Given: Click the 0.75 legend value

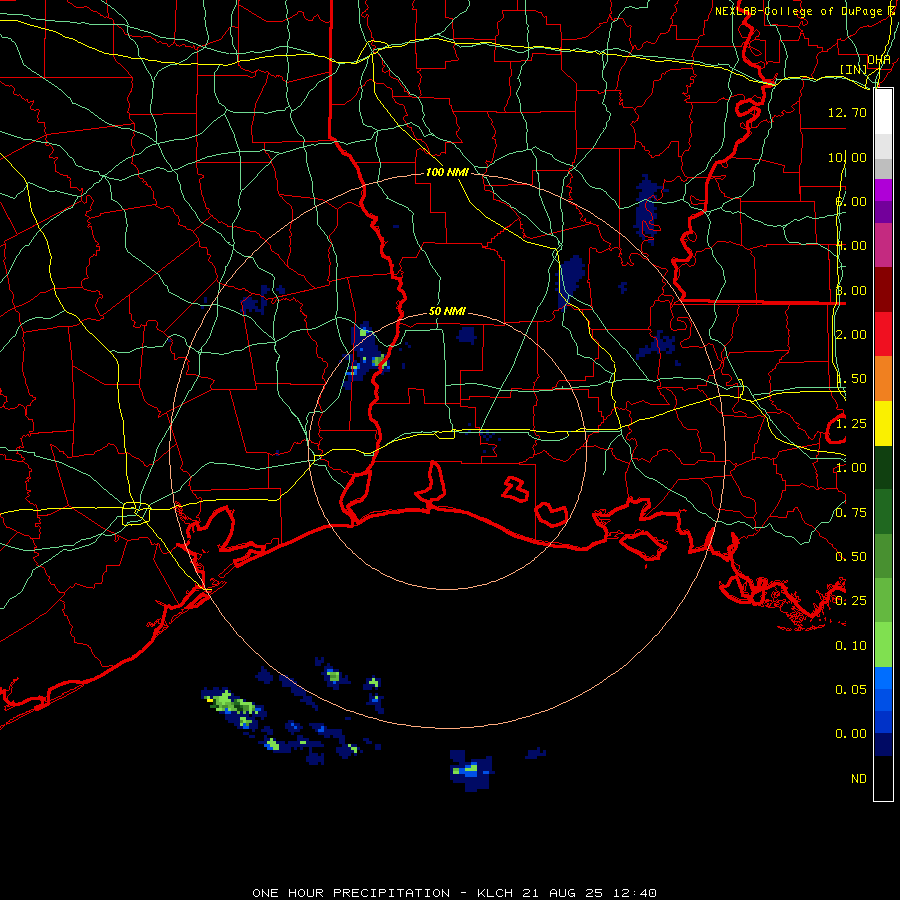Looking at the screenshot, I should pos(851,513).
